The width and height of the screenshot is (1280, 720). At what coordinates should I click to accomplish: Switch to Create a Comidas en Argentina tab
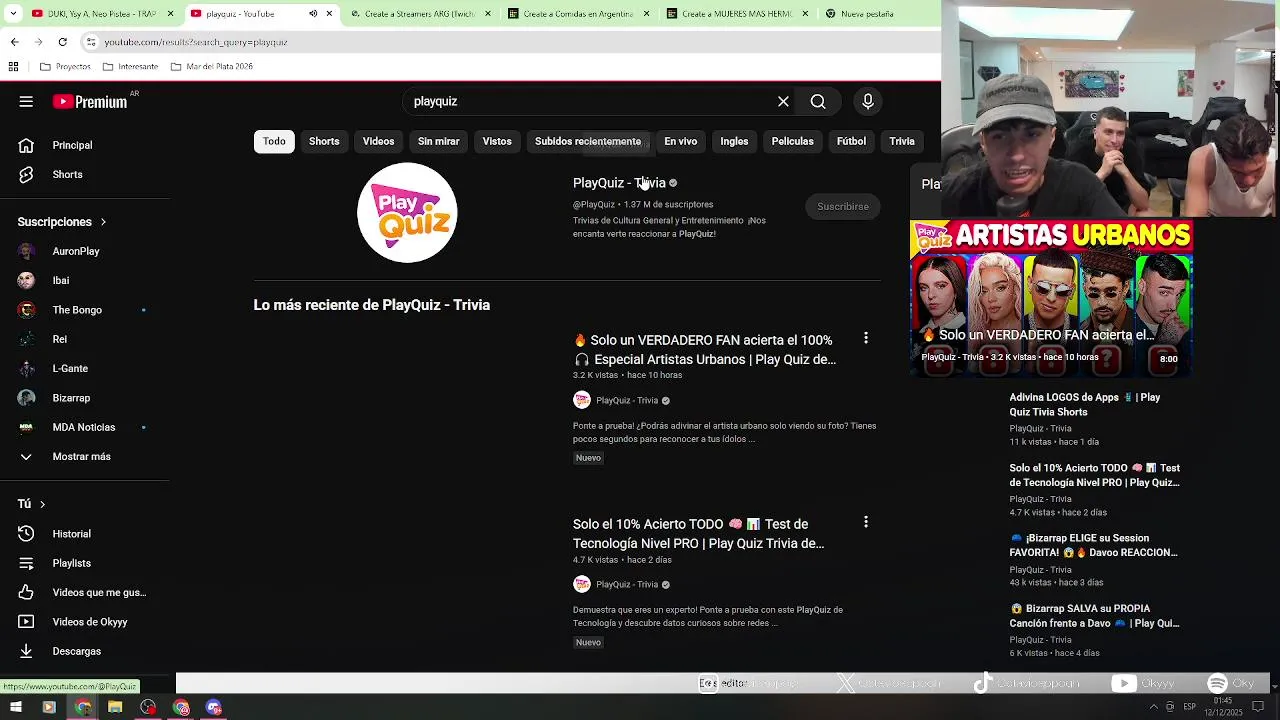point(579,14)
